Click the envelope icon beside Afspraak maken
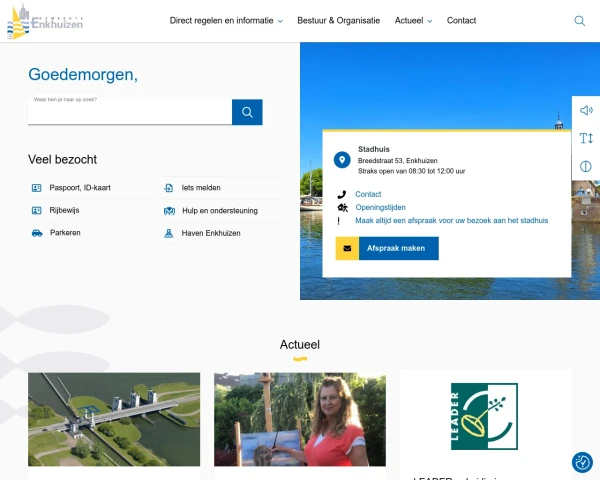The image size is (600, 480). click(x=347, y=248)
